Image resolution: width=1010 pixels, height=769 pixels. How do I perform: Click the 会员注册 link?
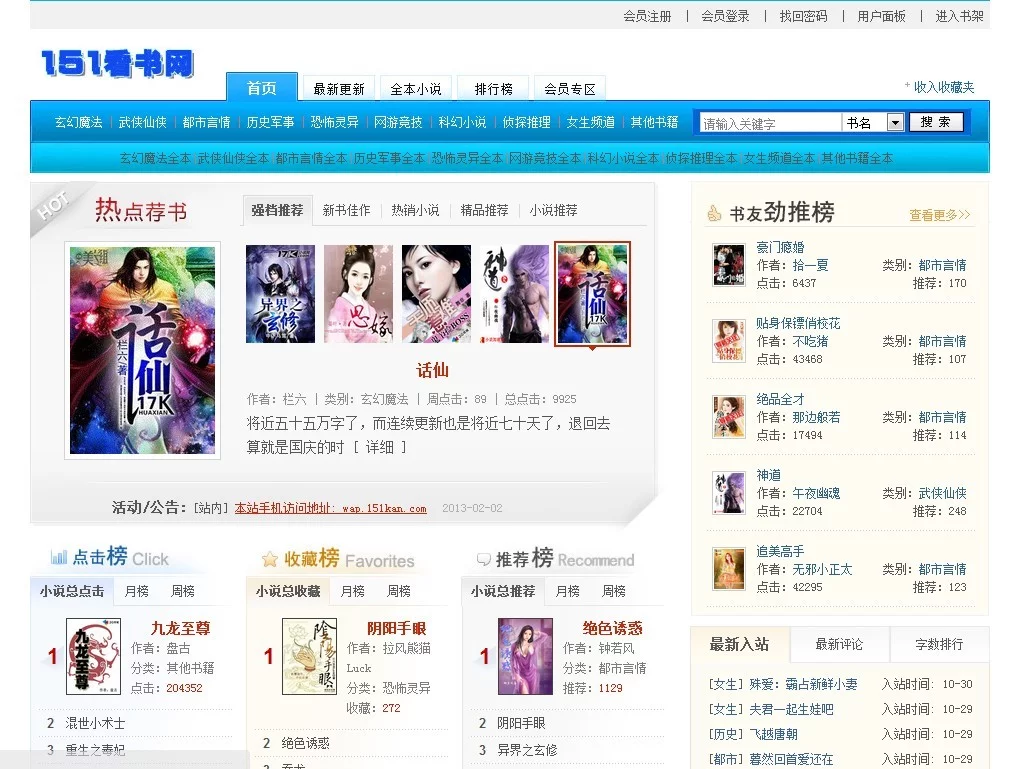click(x=647, y=17)
